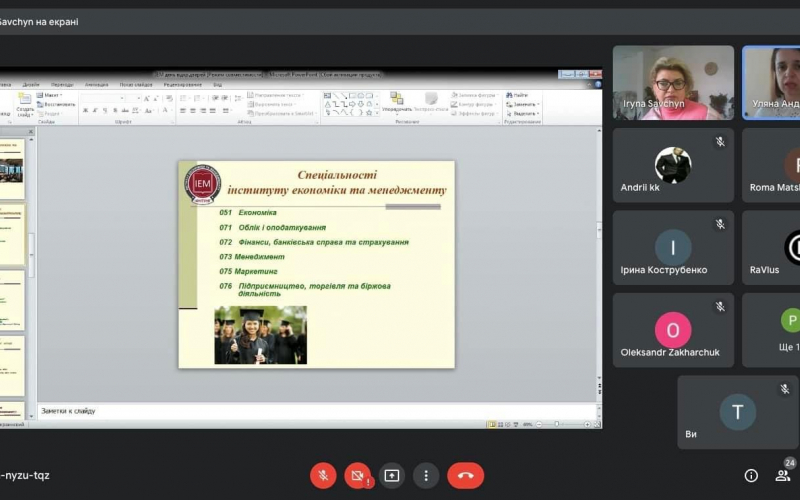Switch to slide sorter view icon
800x500 pixels.
click(x=501, y=424)
